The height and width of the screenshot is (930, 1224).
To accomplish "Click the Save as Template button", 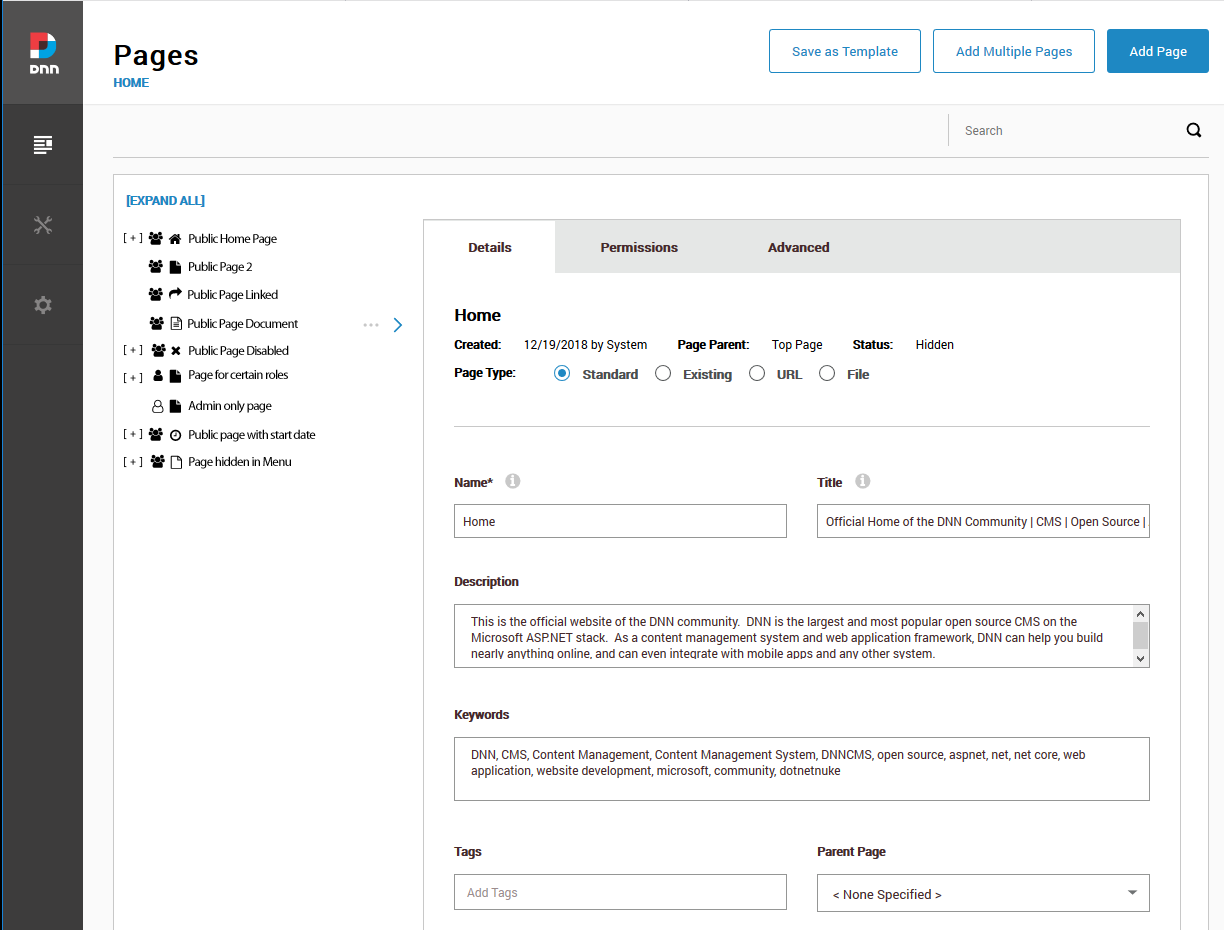I will click(x=845, y=51).
